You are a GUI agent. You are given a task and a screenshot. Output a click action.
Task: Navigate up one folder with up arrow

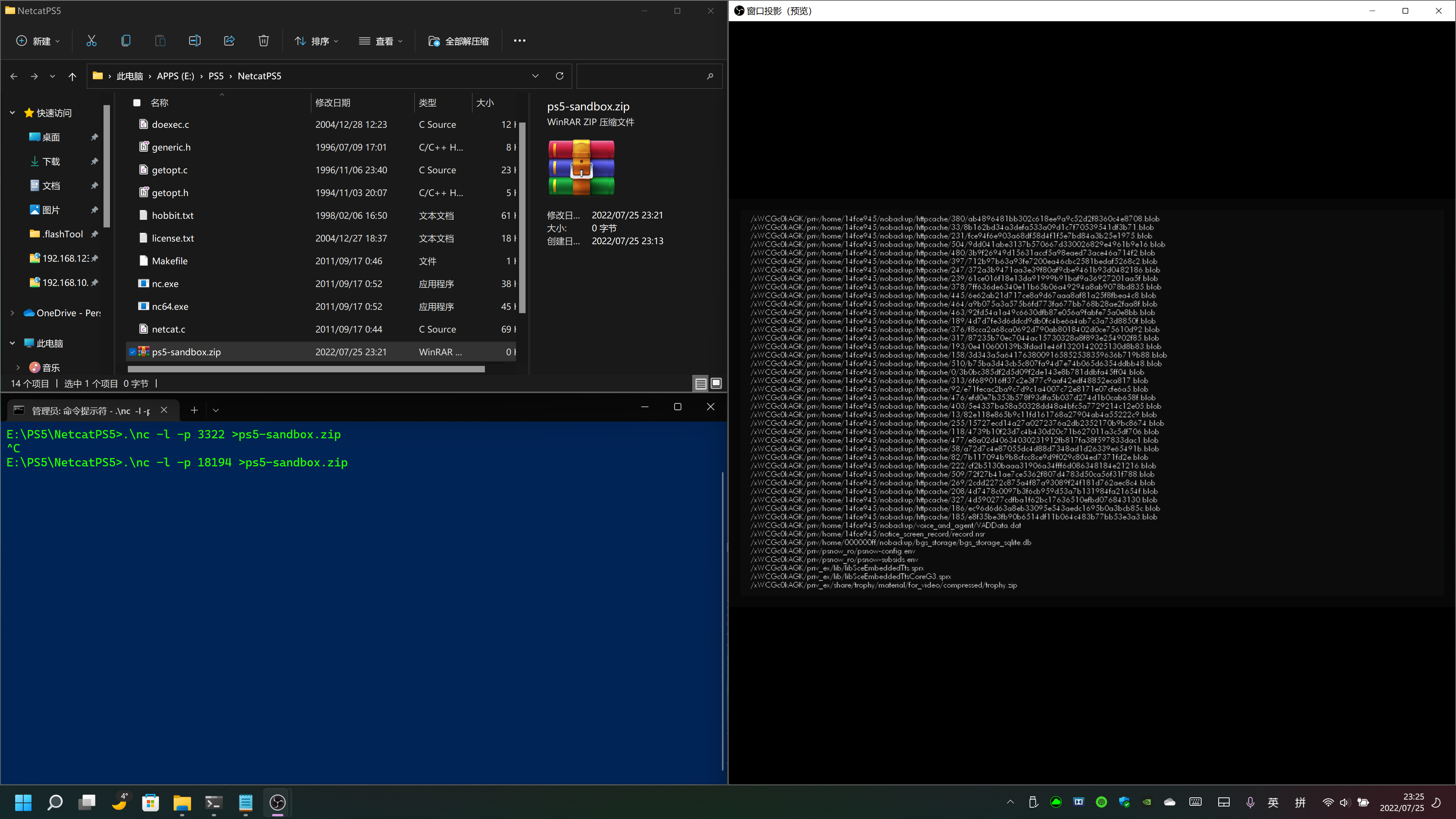[x=72, y=76]
